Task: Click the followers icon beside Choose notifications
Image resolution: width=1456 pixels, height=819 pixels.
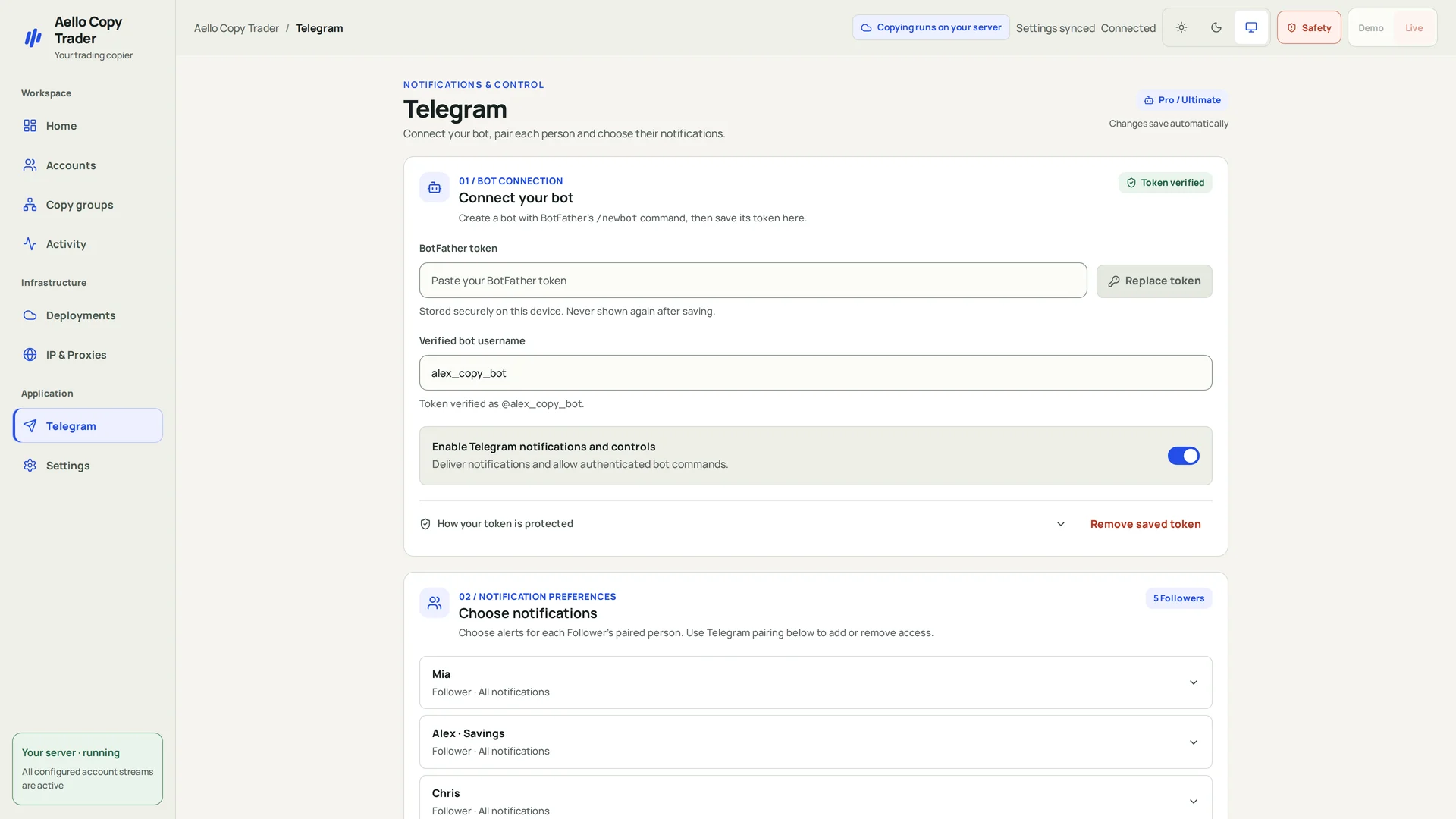Action: 435,603
